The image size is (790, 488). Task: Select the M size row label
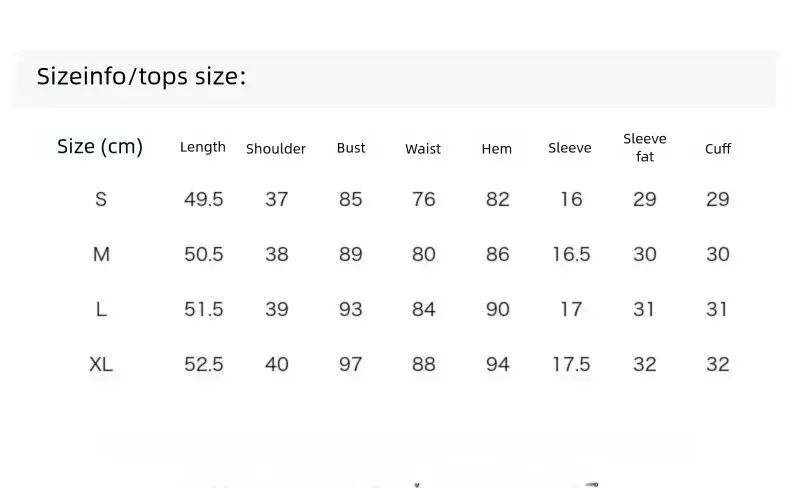(x=101, y=254)
